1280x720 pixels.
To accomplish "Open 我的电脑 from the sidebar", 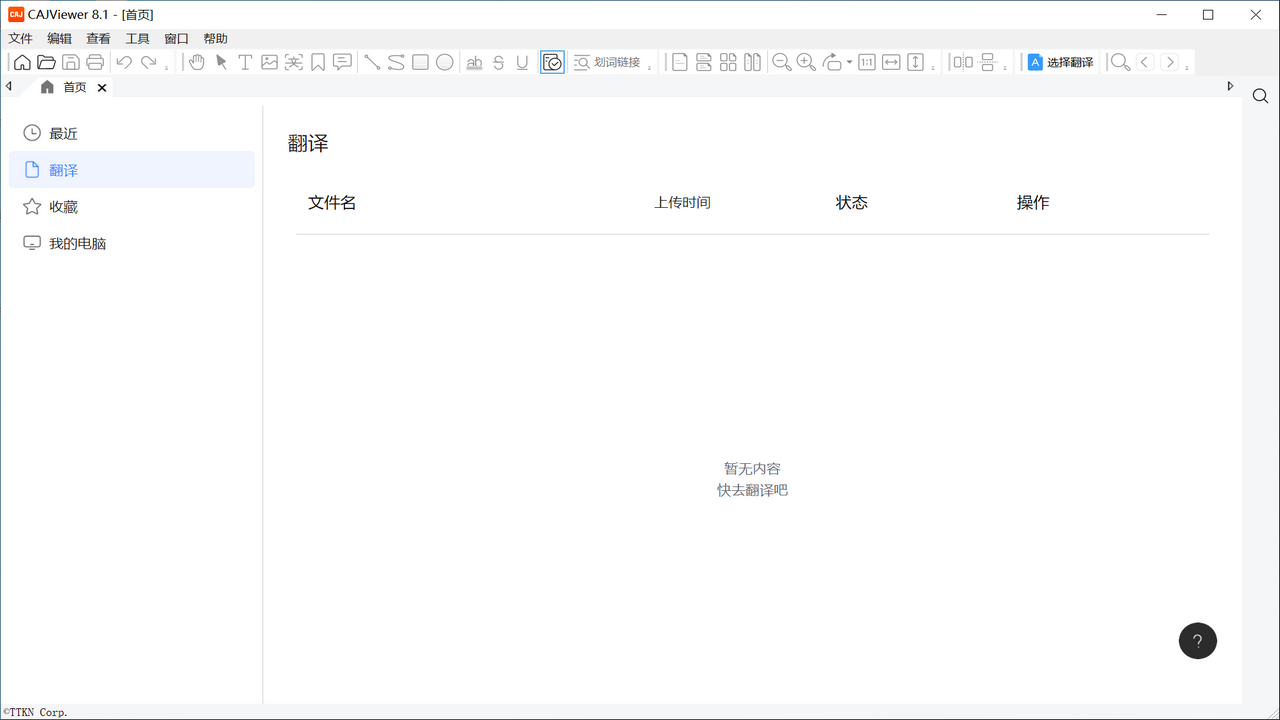I will click(75, 242).
